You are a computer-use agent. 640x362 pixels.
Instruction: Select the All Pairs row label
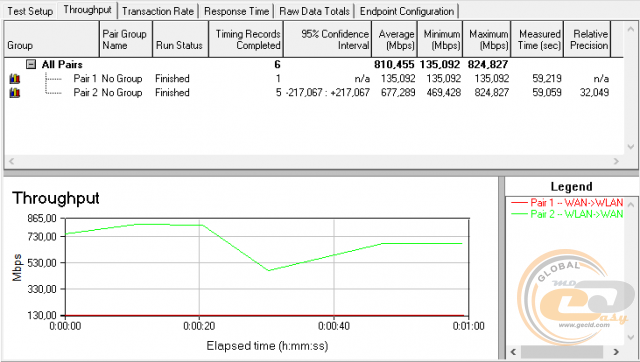point(62,64)
